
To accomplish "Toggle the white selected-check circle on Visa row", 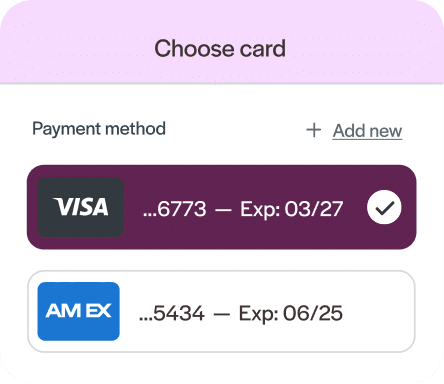I will (384, 207).
